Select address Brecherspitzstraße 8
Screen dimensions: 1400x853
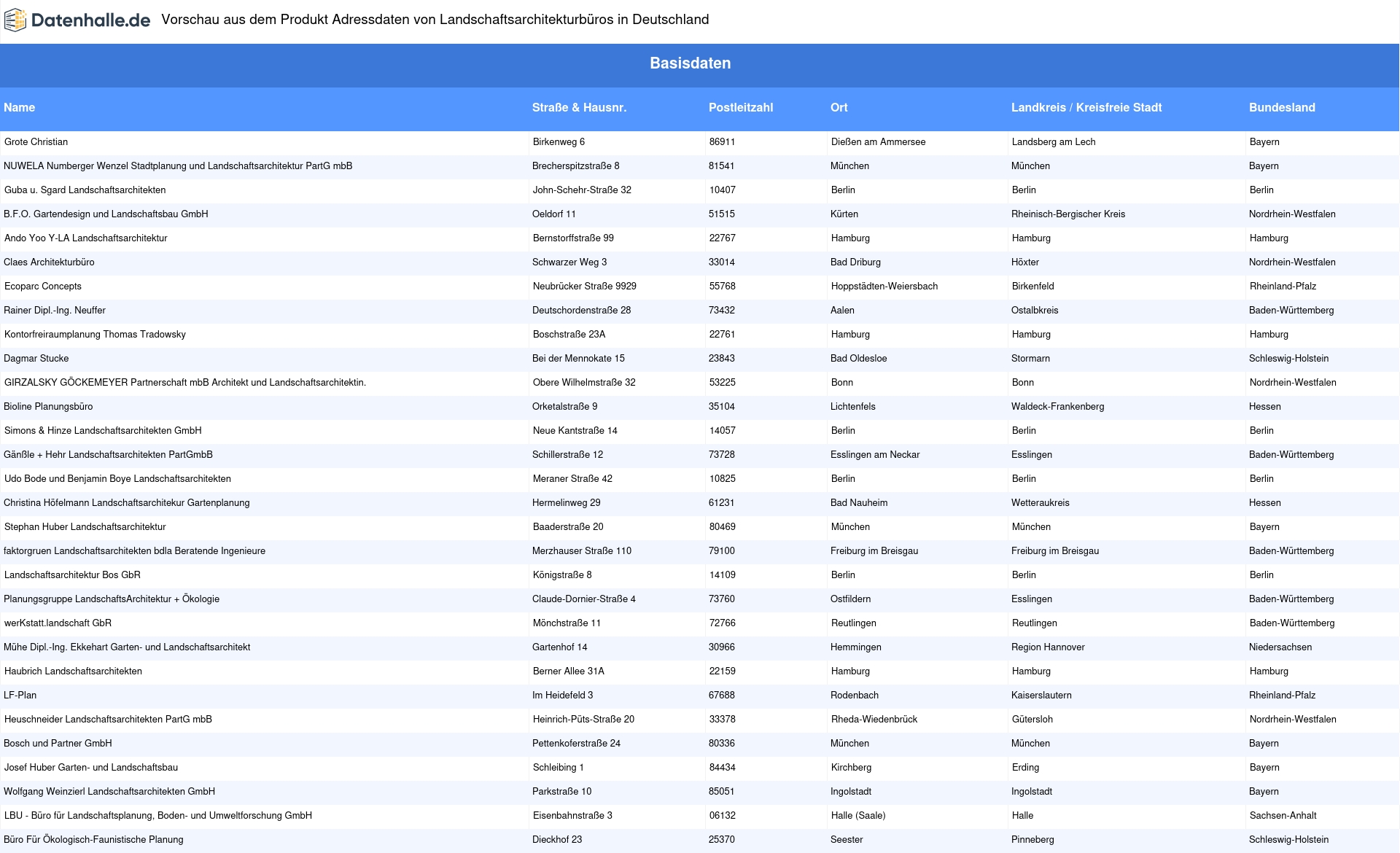tap(576, 166)
